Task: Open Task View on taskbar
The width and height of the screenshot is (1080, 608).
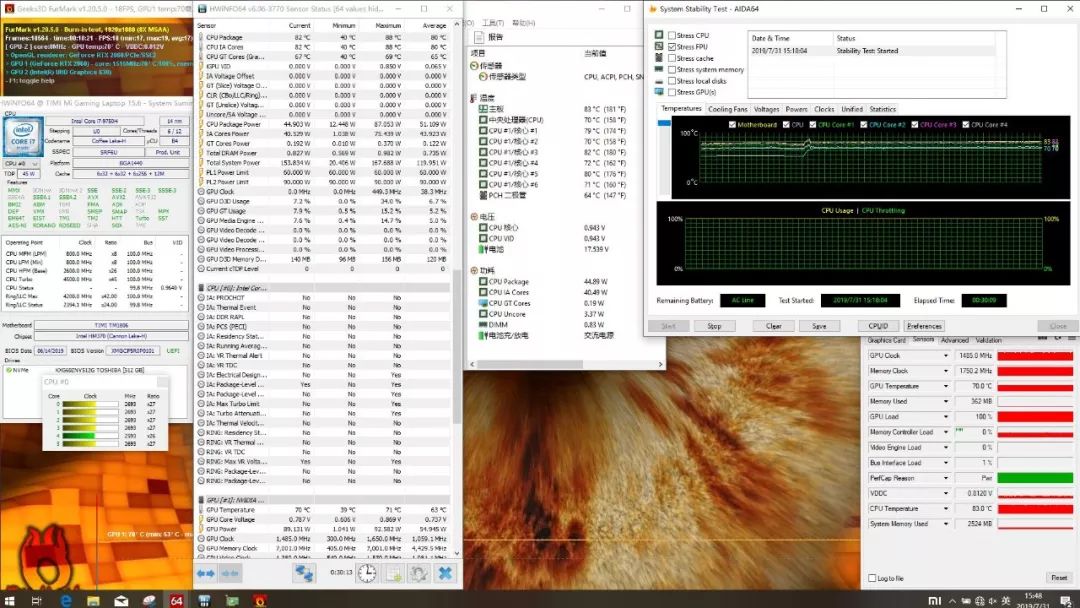Action: click(37, 600)
